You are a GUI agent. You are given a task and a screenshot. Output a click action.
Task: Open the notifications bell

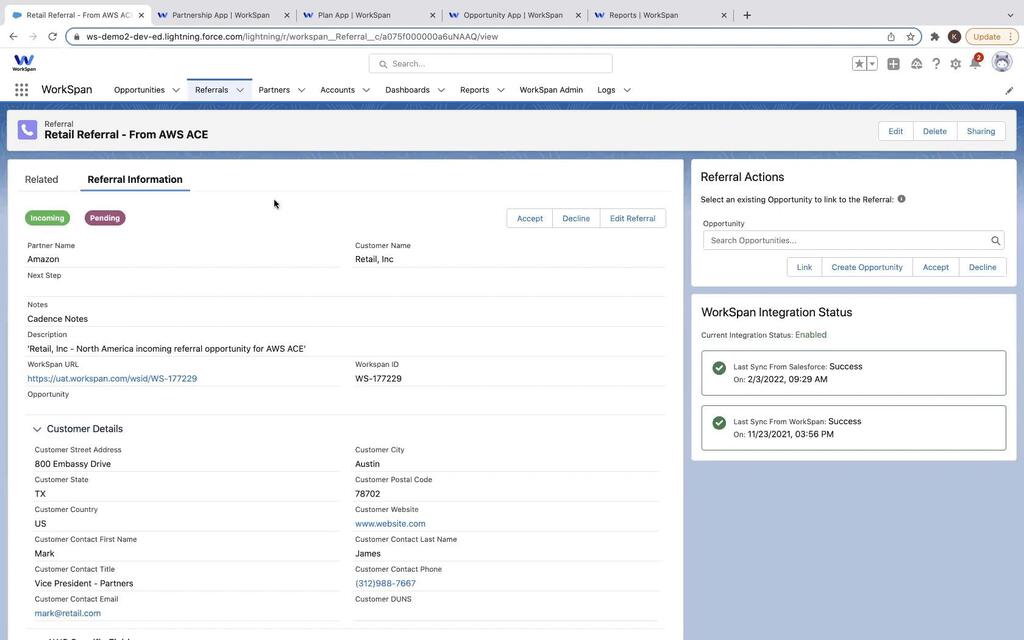[975, 63]
